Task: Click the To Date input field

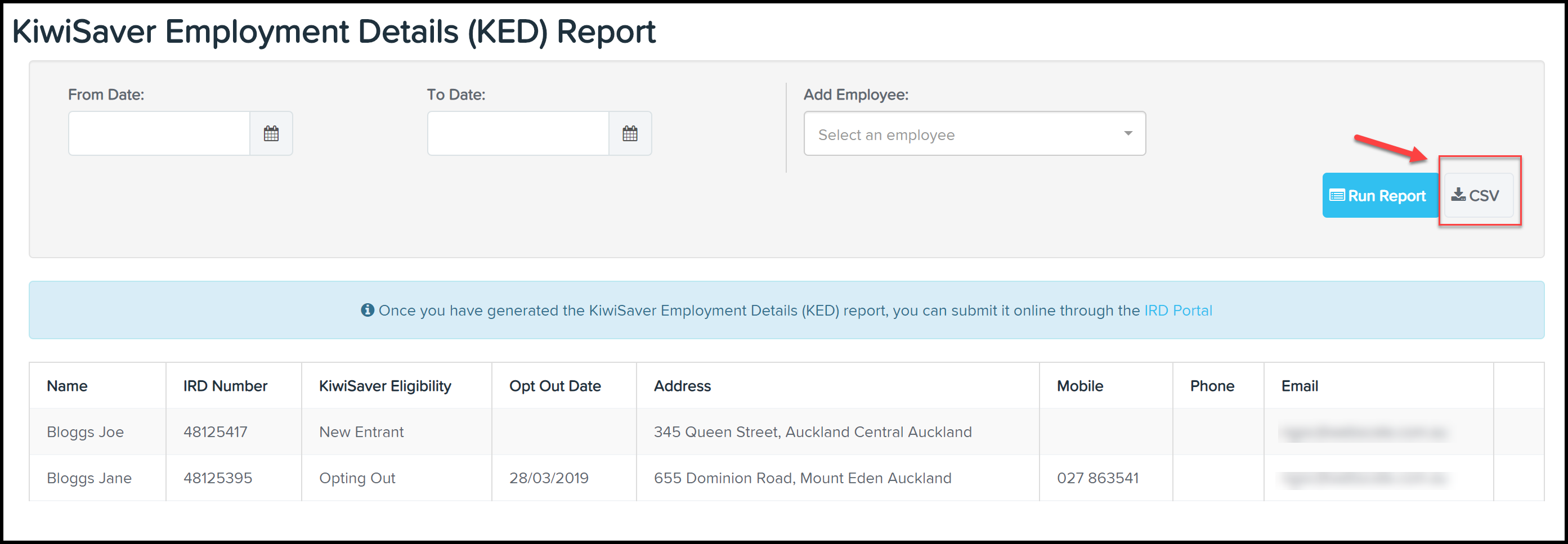Action: pos(518,133)
